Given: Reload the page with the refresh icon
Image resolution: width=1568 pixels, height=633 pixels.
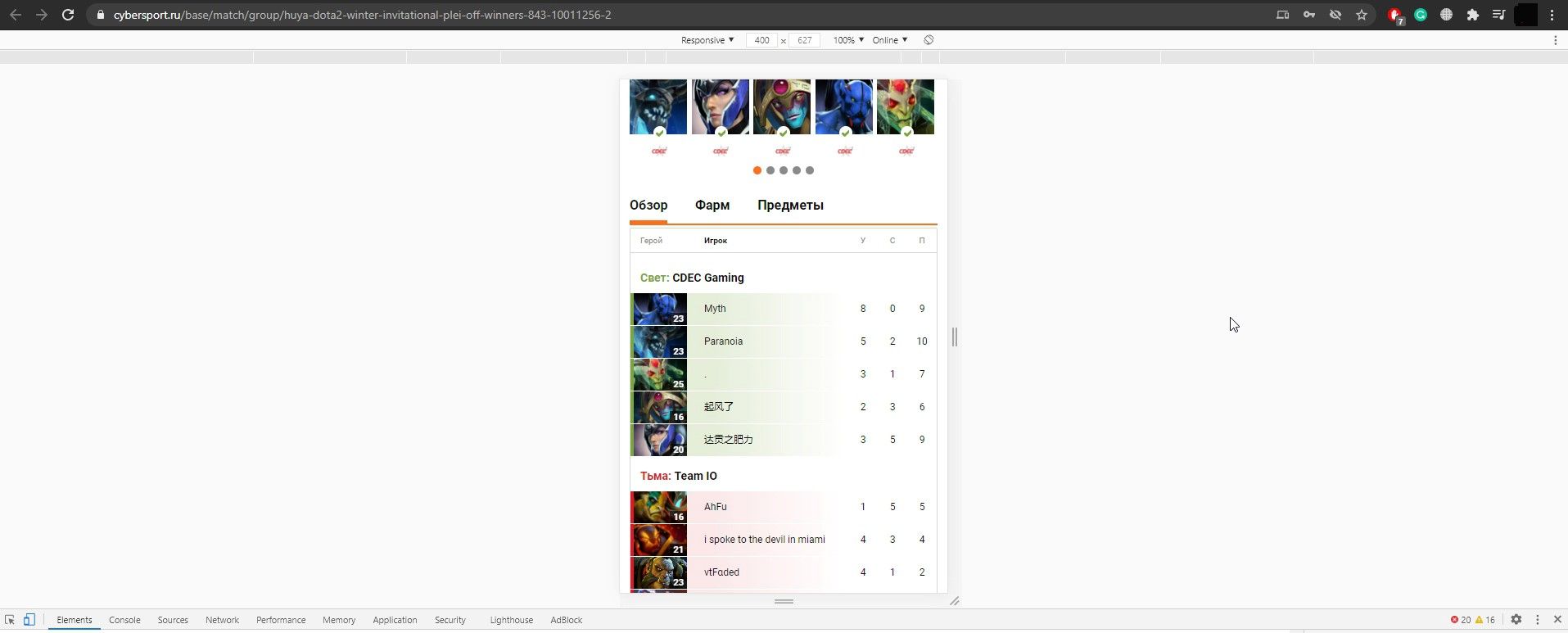Looking at the screenshot, I should tap(68, 15).
